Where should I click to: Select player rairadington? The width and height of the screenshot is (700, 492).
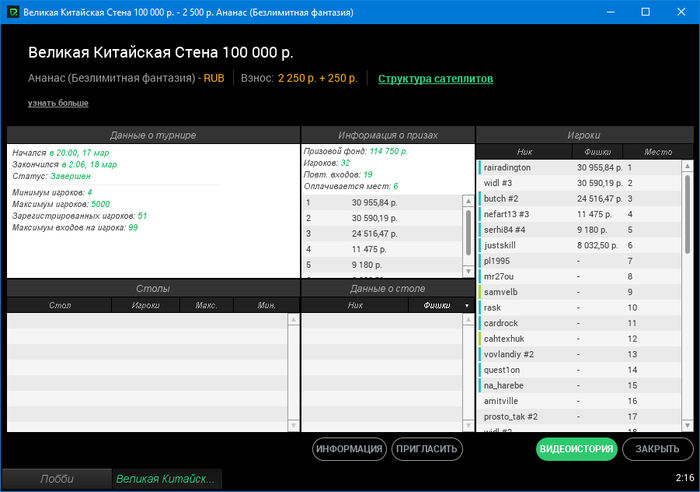579,167
